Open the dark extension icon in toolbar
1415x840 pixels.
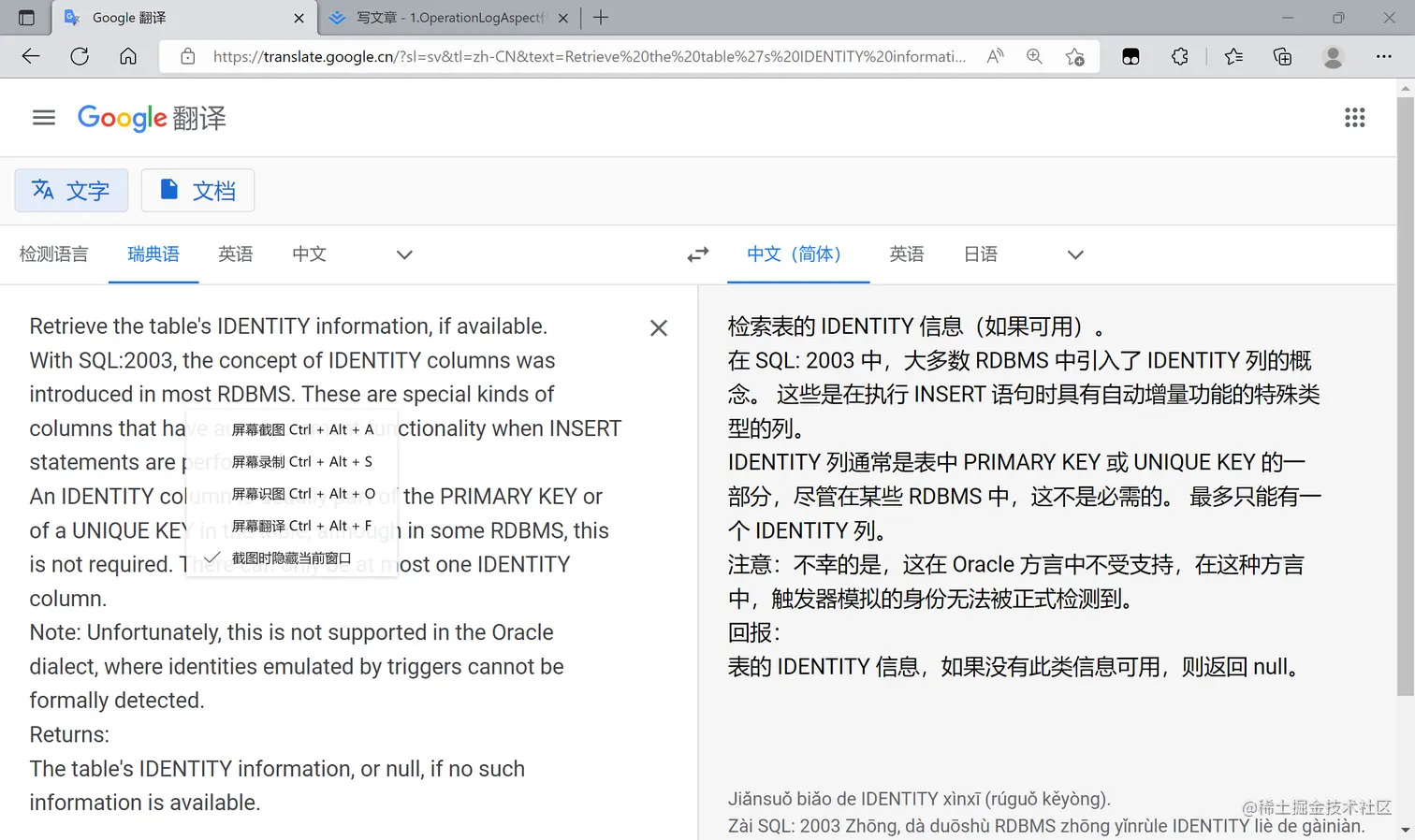[1131, 56]
